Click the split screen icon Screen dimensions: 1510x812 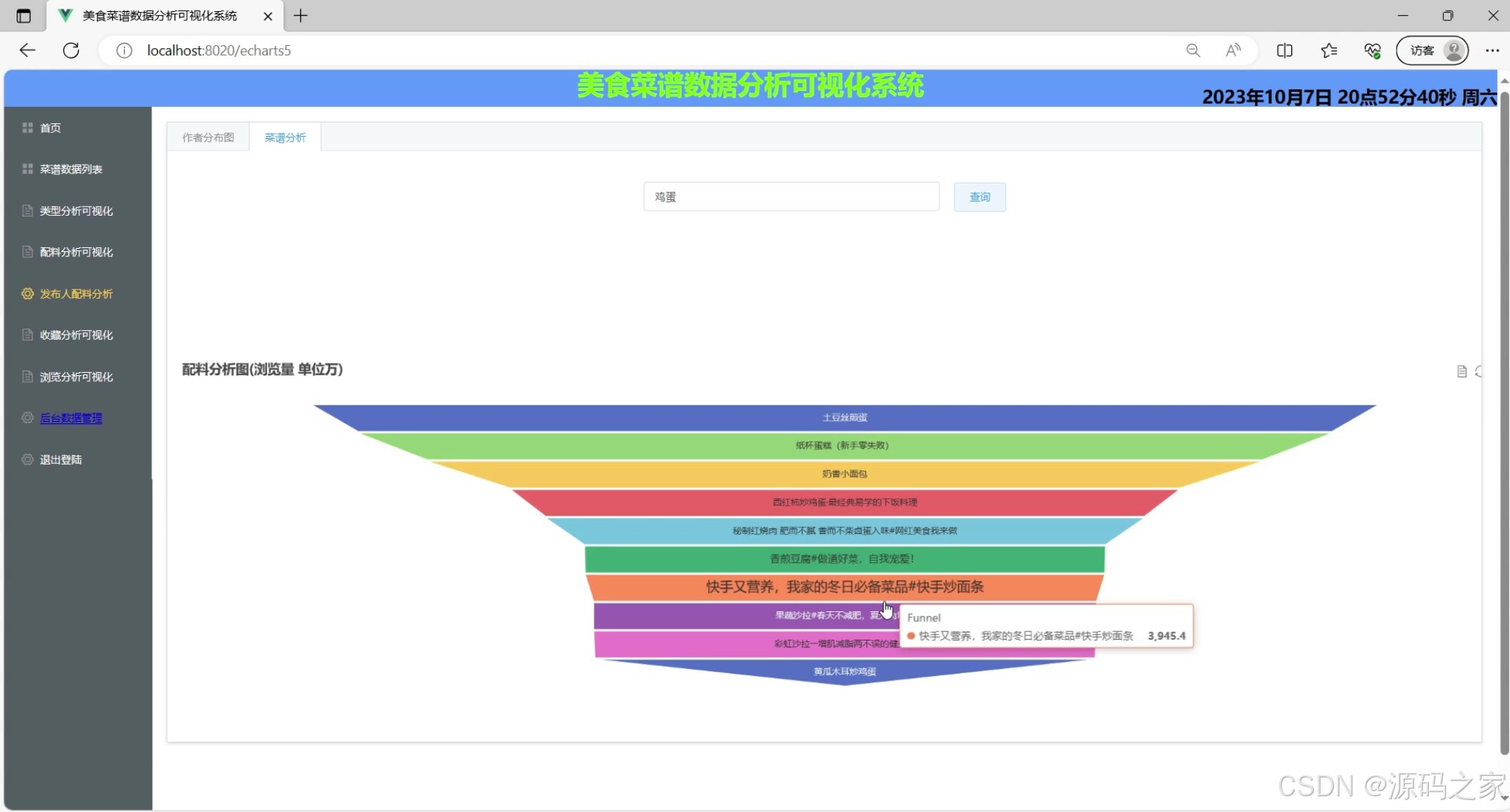pyautogui.click(x=1284, y=50)
